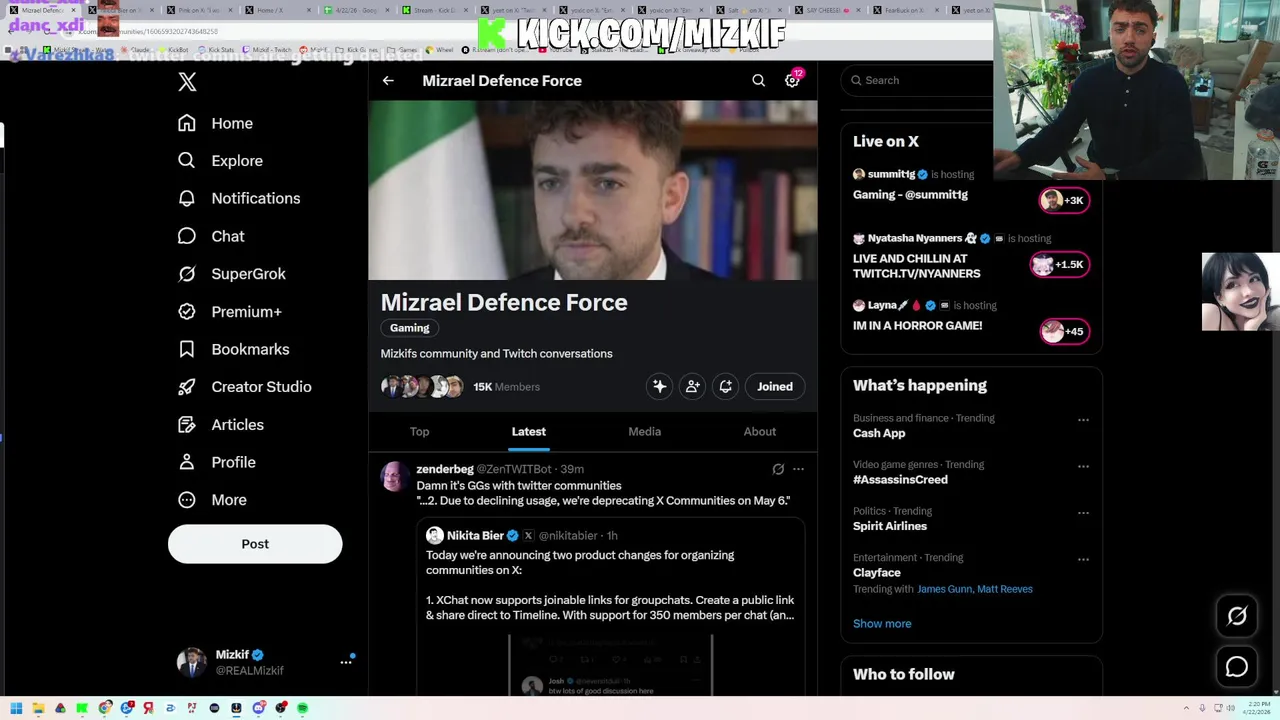Open the Creator Studio rocket icon
Viewport: 1280px width, 720px height.
pyautogui.click(x=186, y=386)
